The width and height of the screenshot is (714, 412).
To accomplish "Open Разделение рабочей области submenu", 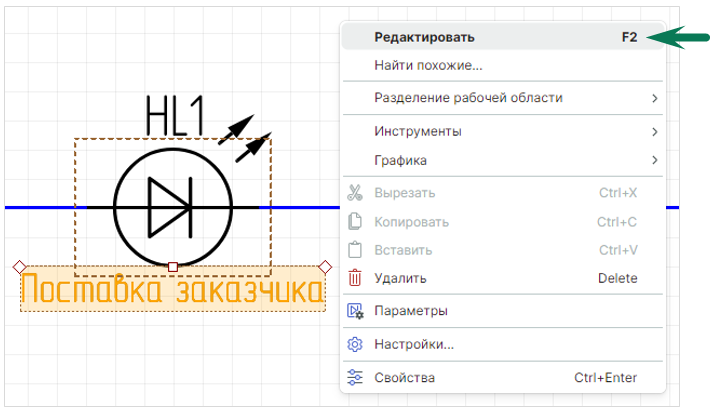I will coord(503,98).
